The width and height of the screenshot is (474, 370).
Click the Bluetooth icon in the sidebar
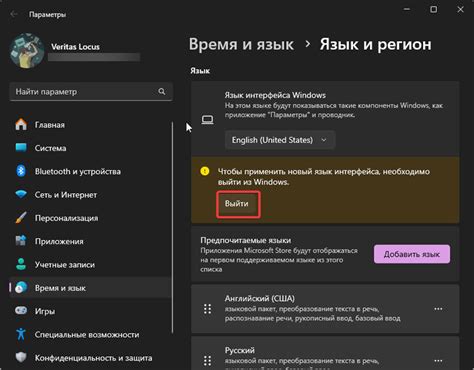click(x=21, y=171)
